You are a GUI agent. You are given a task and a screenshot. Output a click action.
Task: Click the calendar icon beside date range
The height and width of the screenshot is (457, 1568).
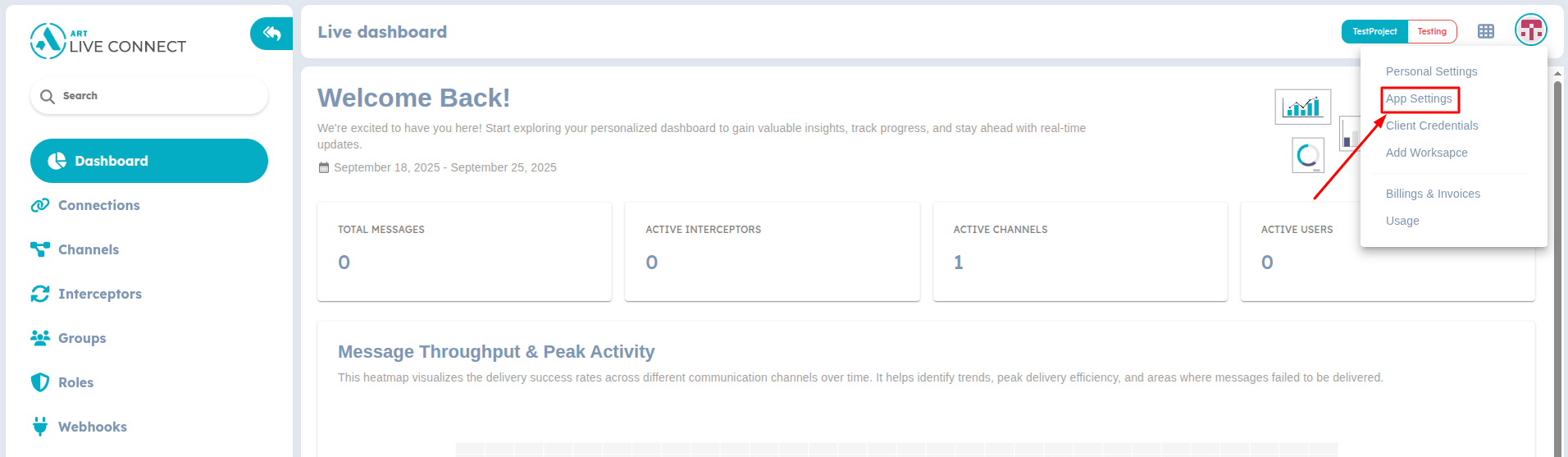[323, 167]
